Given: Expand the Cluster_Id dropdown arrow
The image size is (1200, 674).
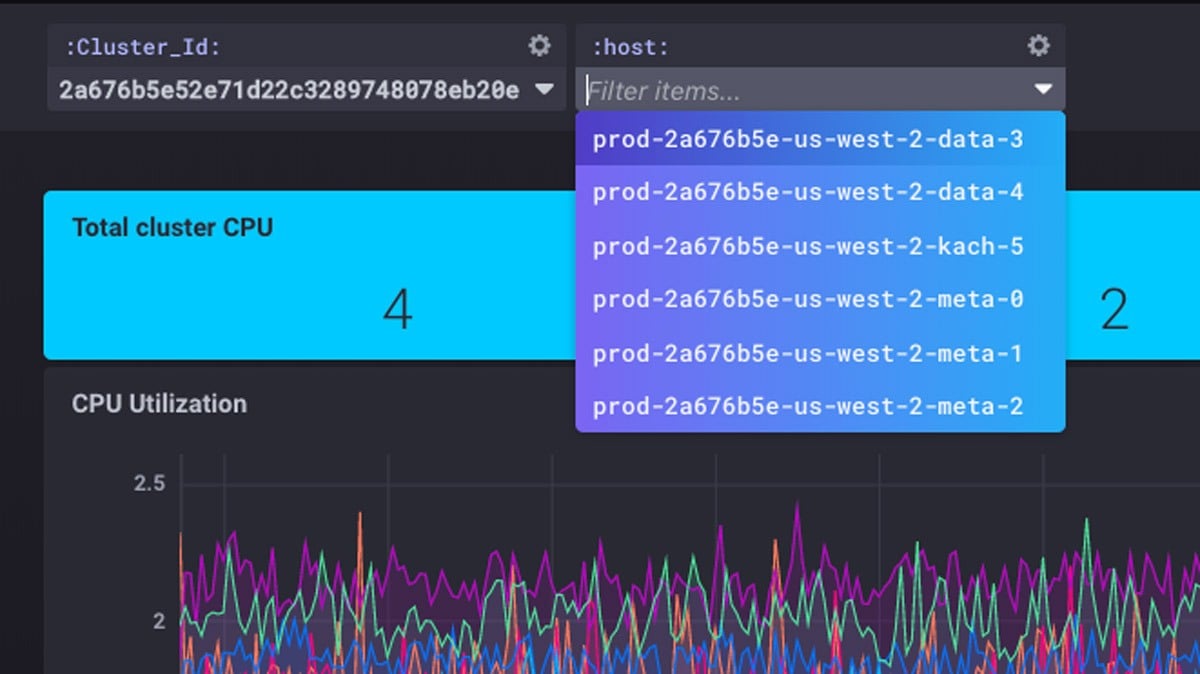Looking at the screenshot, I should coord(545,89).
